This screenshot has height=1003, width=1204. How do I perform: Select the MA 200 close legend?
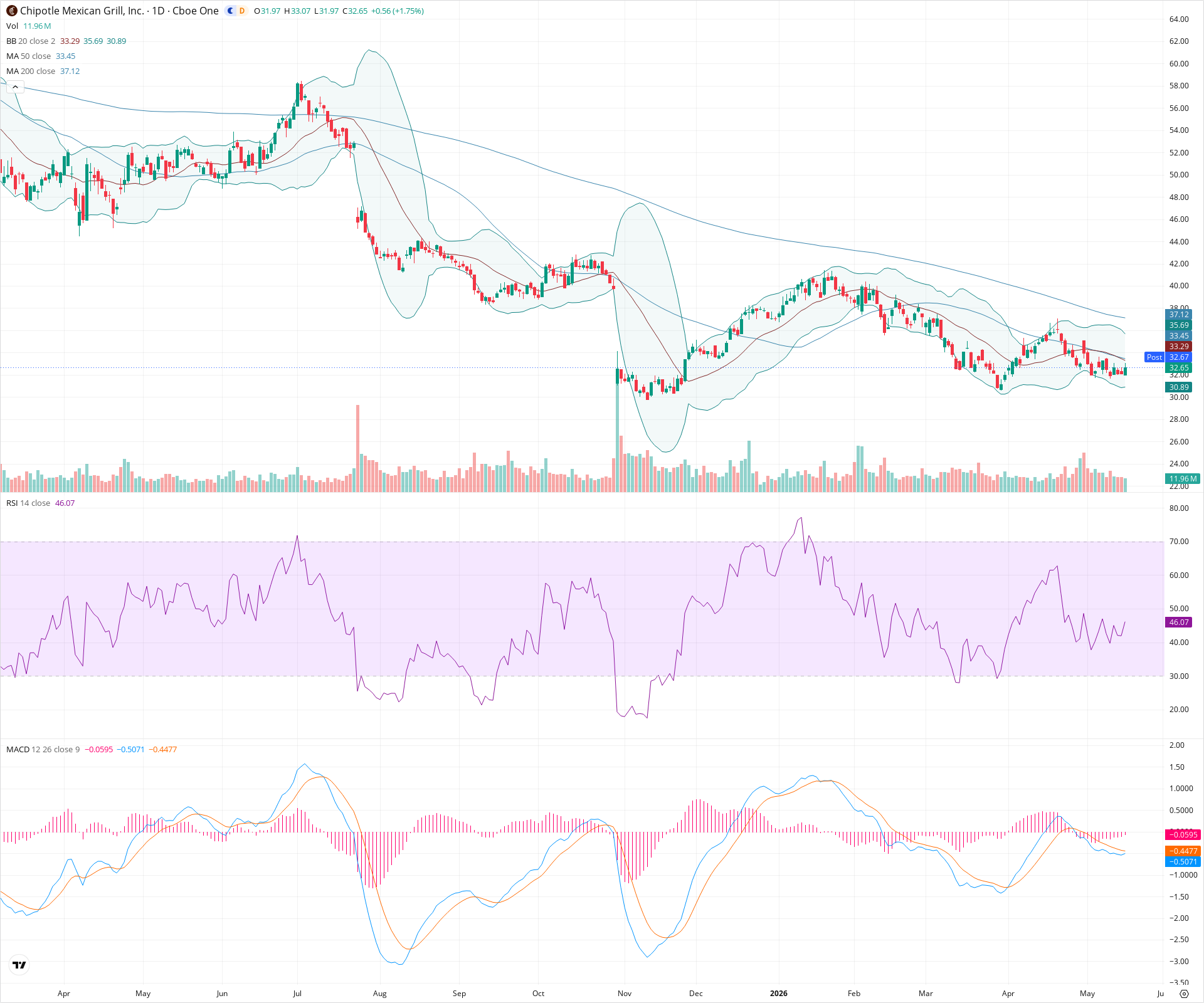pos(31,71)
